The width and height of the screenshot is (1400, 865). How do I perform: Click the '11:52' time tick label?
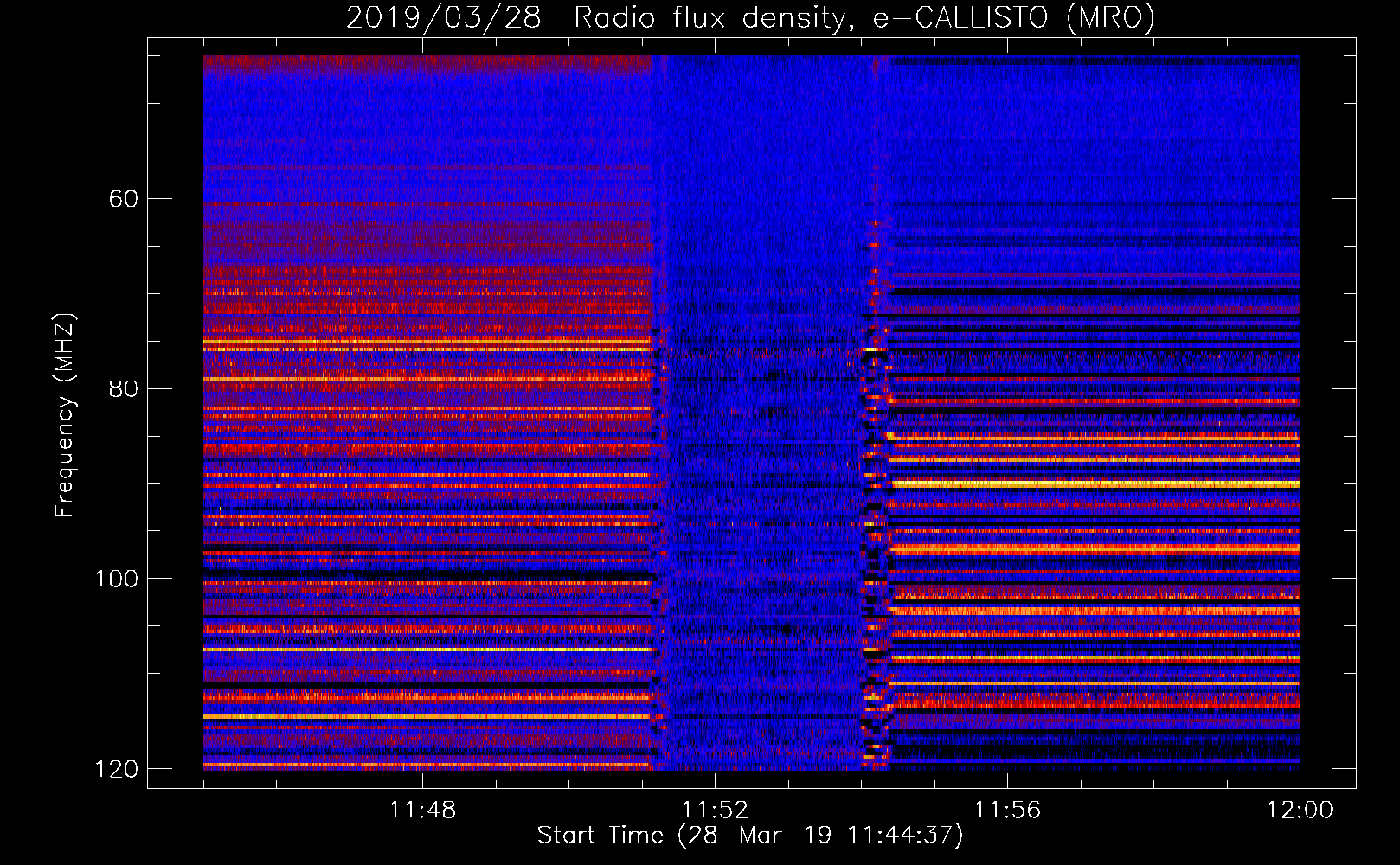pos(715,811)
